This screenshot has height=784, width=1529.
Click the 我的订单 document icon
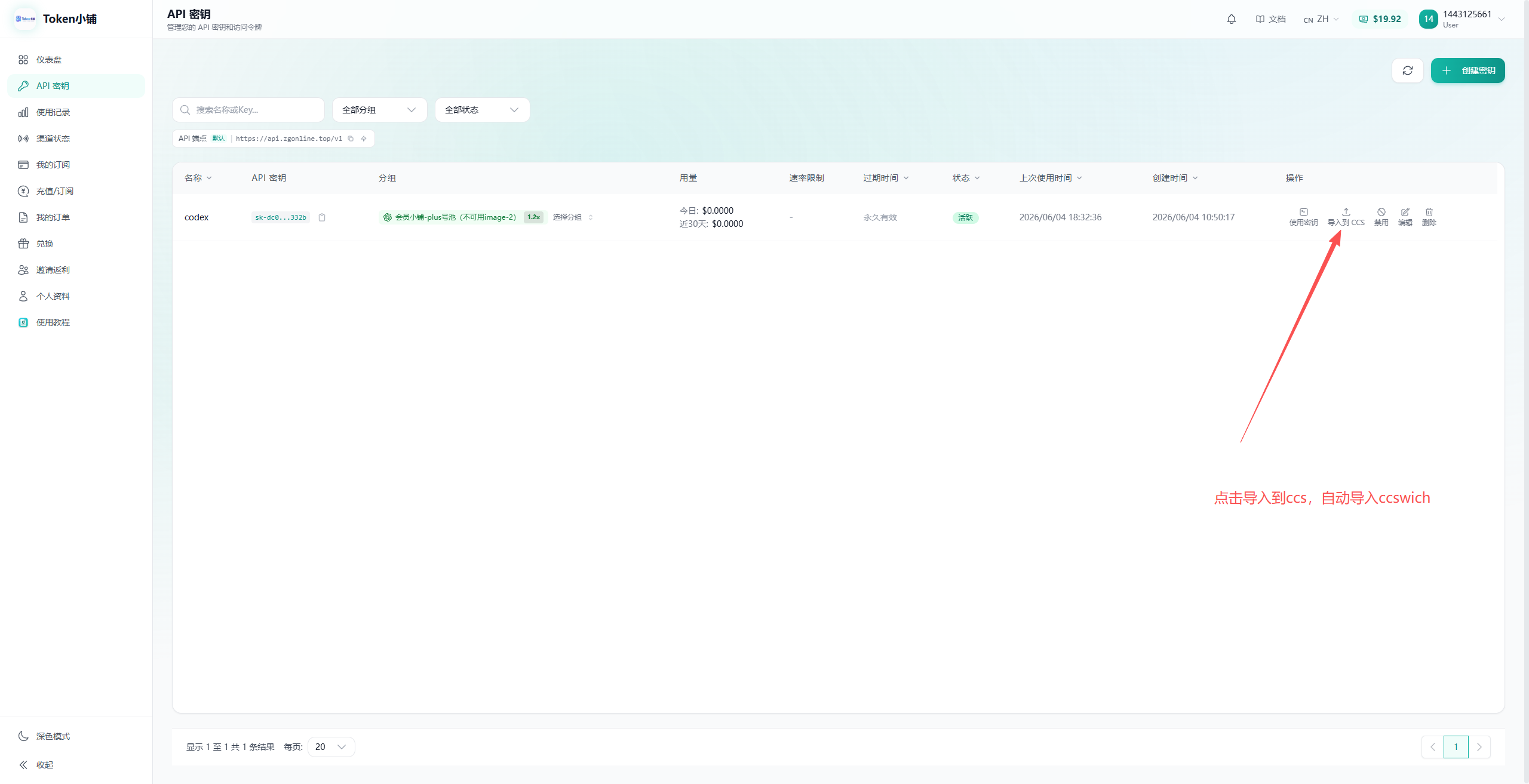(23, 217)
